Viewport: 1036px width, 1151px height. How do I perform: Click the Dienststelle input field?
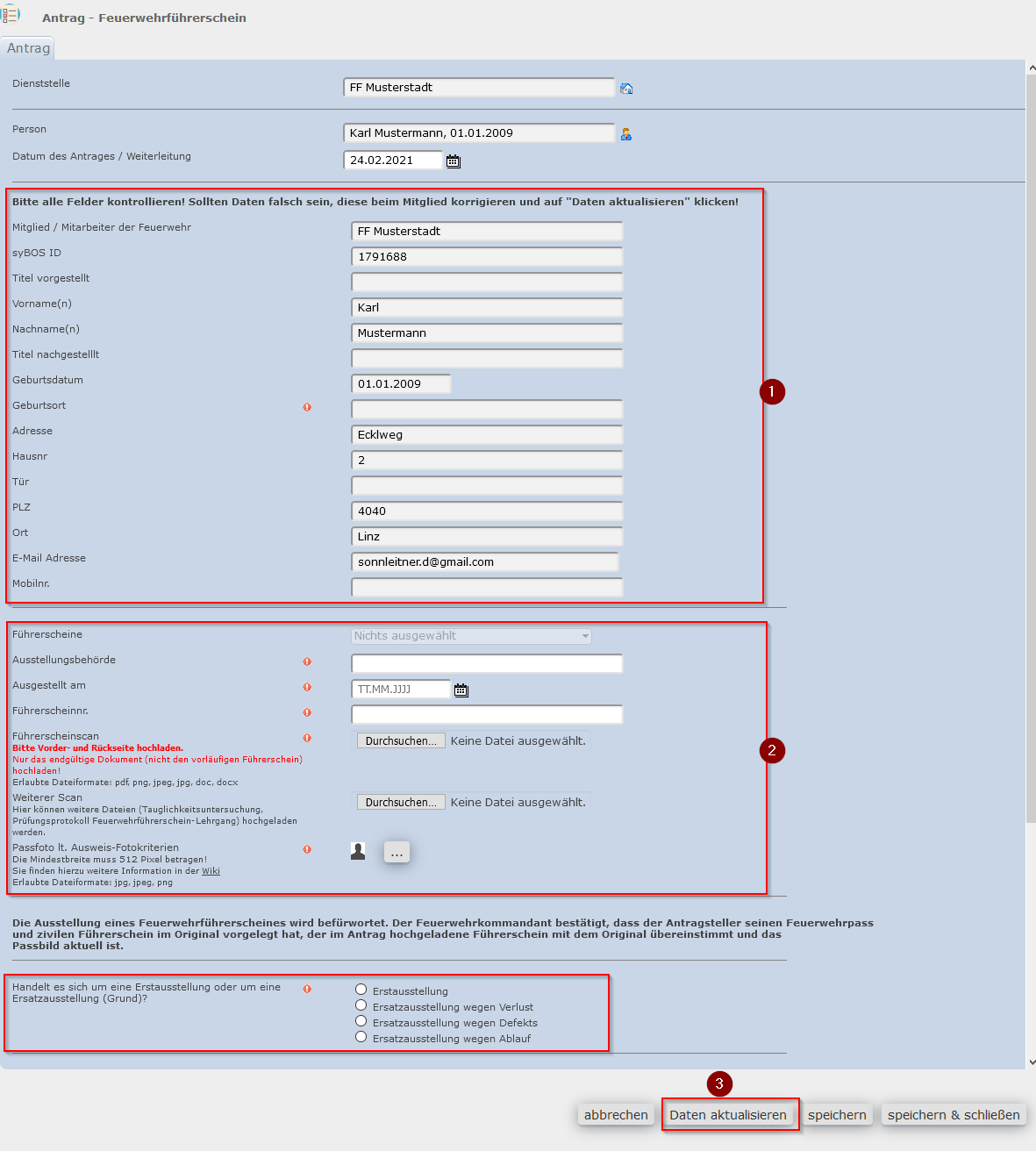(x=479, y=88)
